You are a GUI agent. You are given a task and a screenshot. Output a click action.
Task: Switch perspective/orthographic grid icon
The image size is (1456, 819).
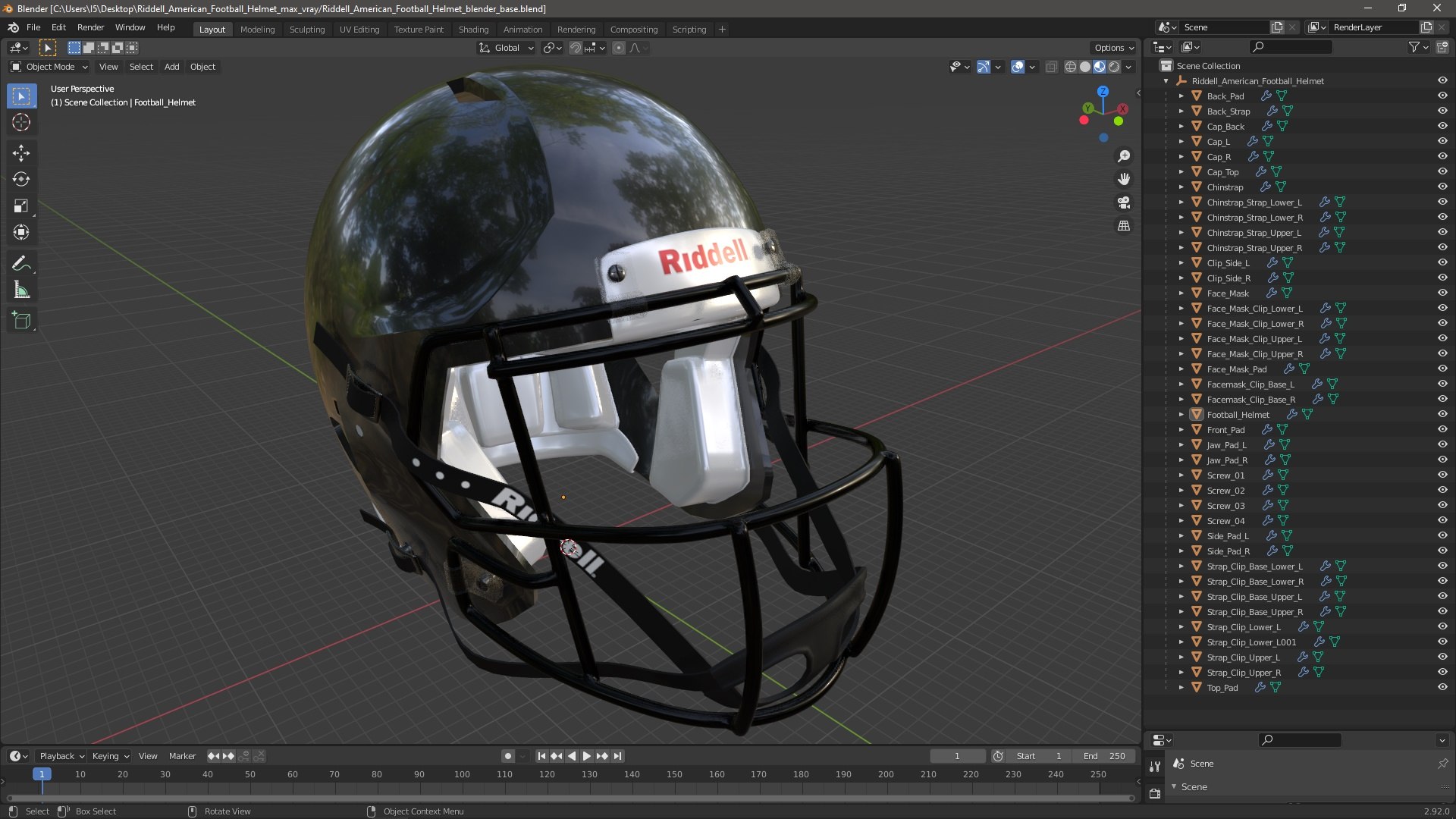click(x=1124, y=226)
